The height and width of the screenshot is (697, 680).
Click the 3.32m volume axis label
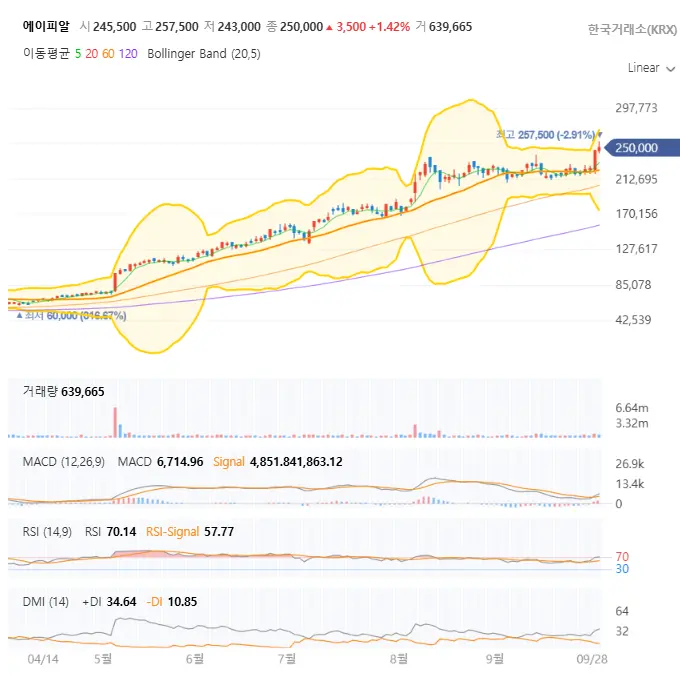pyautogui.click(x=632, y=423)
